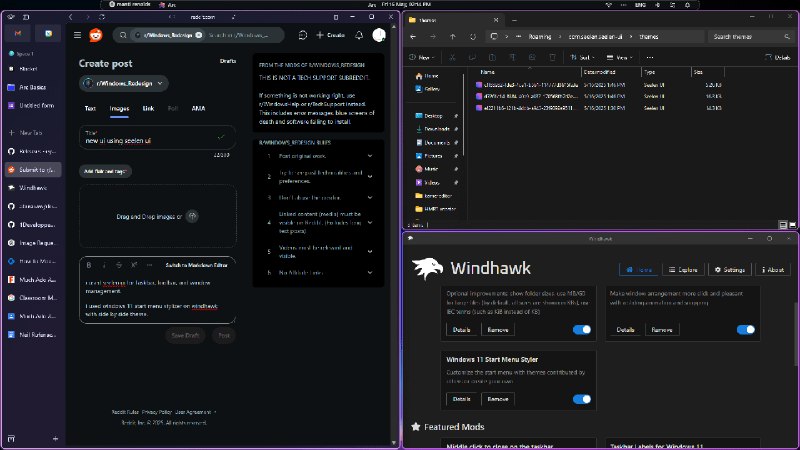This screenshot has width=800, height=450.
Task: Open the New dropdown in File Explorer
Action: [422, 58]
